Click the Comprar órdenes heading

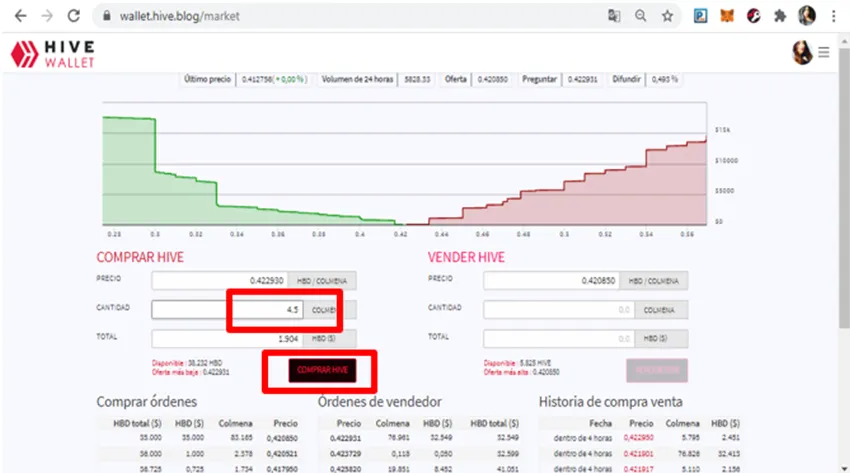click(x=146, y=402)
